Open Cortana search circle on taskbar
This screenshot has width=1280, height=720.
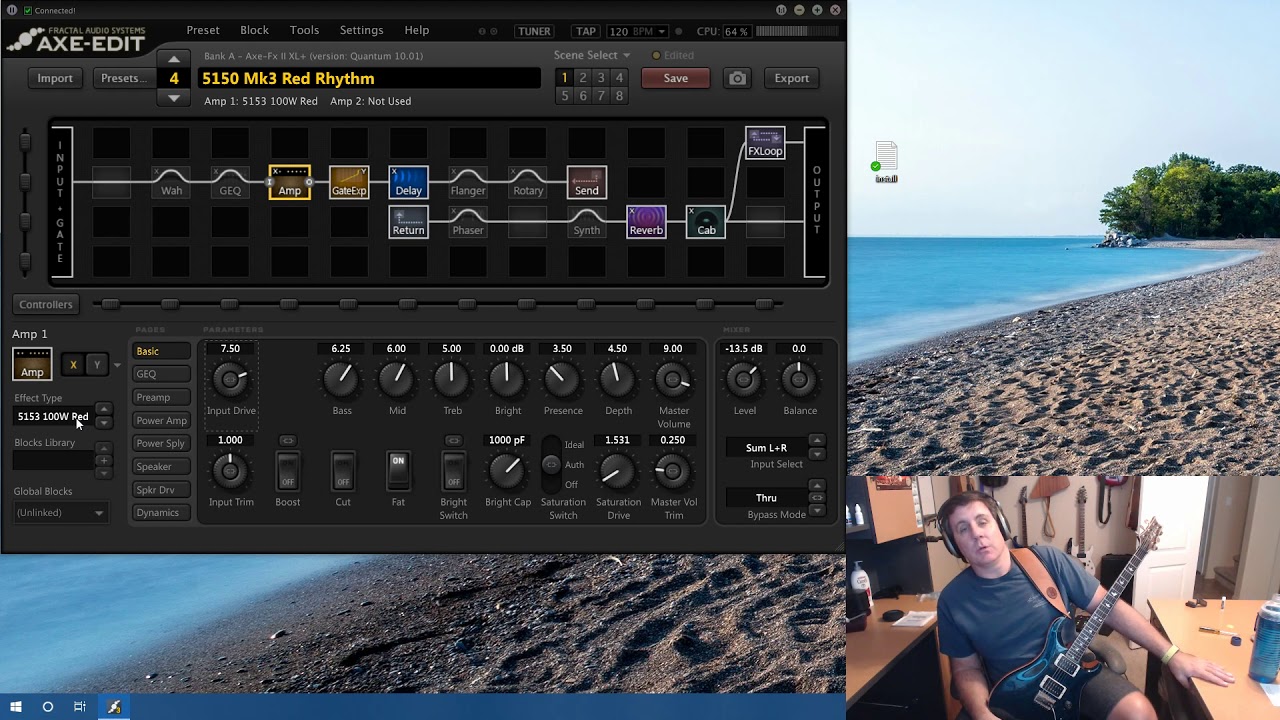click(x=48, y=707)
